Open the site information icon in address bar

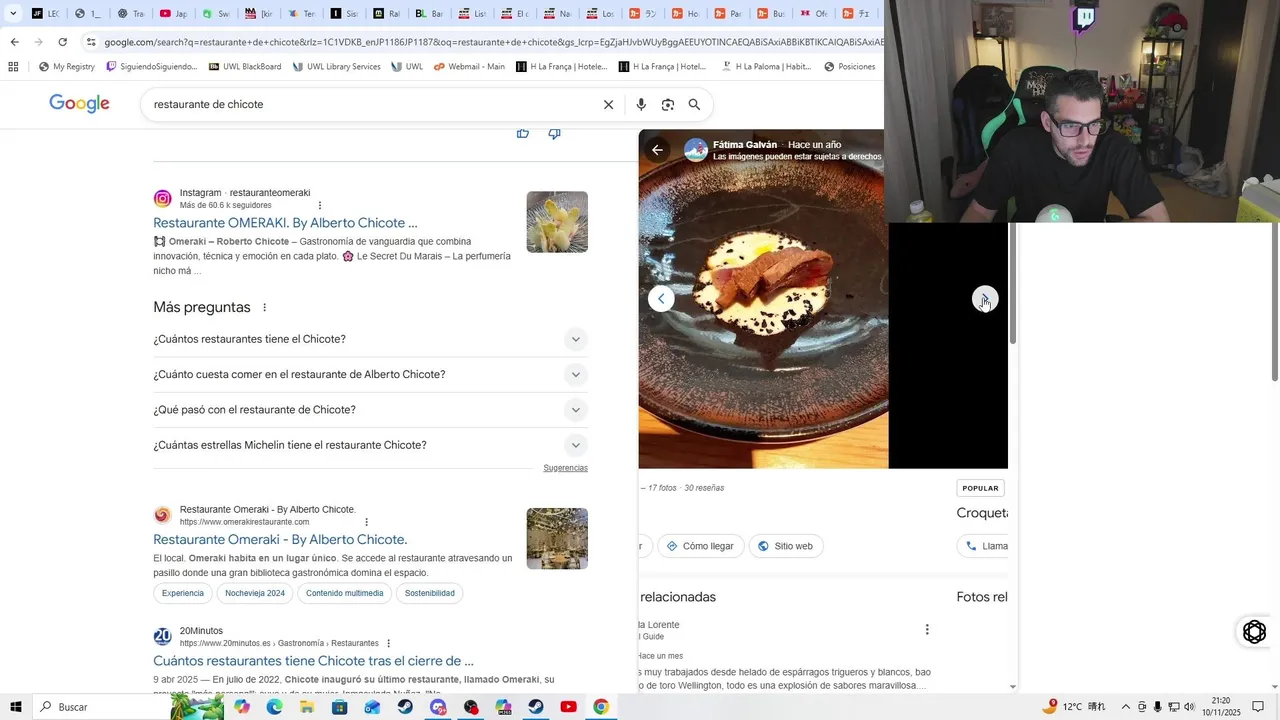click(x=91, y=42)
